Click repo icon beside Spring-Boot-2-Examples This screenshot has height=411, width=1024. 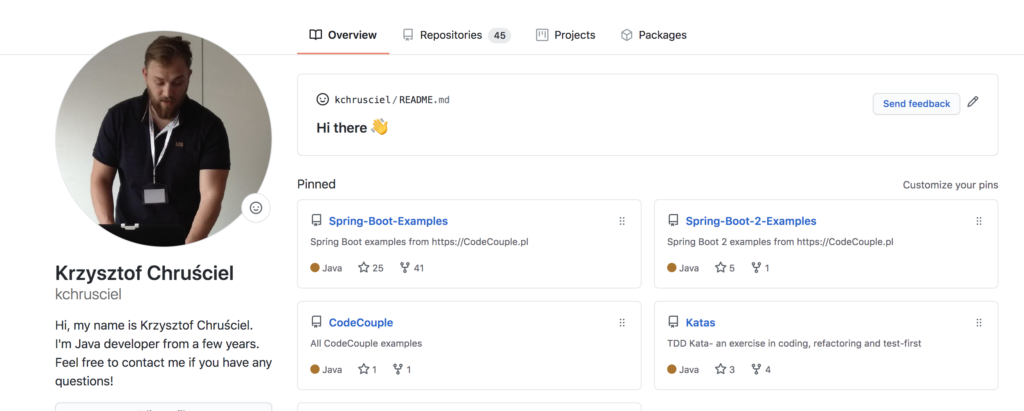[x=673, y=220]
